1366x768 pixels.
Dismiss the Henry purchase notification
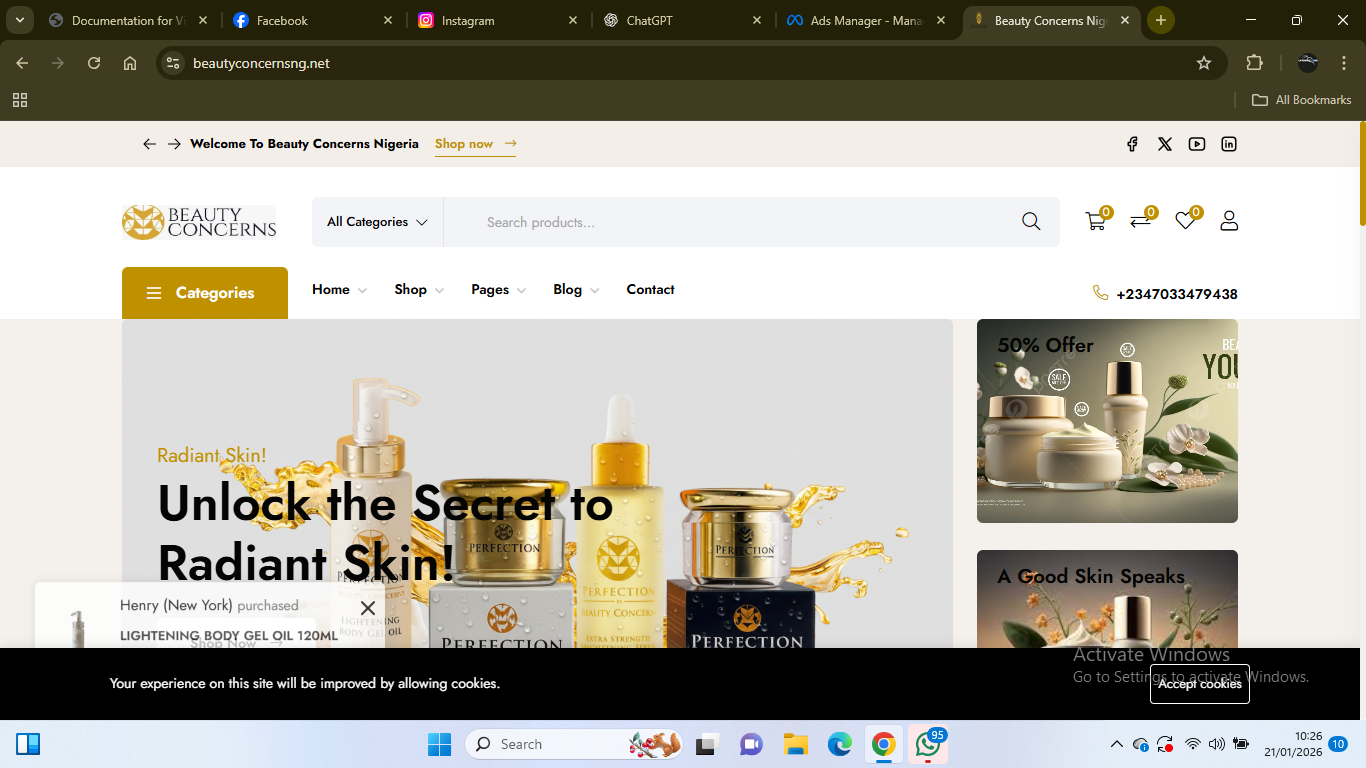click(x=368, y=608)
